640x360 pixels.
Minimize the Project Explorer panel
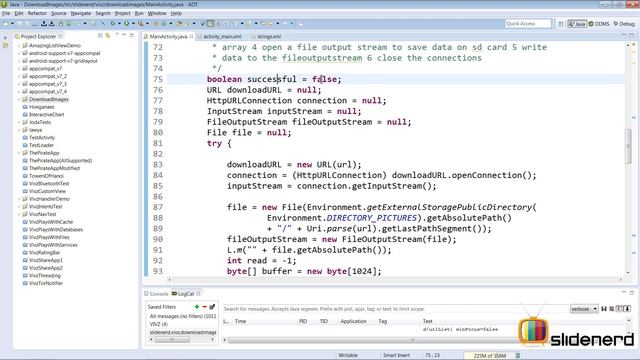pos(124,35)
